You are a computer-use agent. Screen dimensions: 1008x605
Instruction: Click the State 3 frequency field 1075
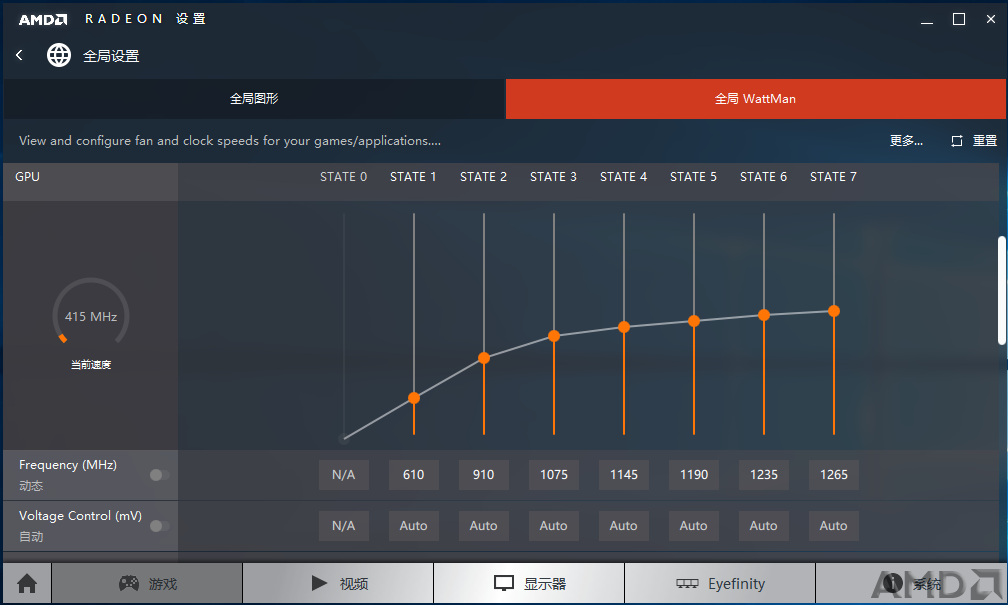tap(554, 475)
